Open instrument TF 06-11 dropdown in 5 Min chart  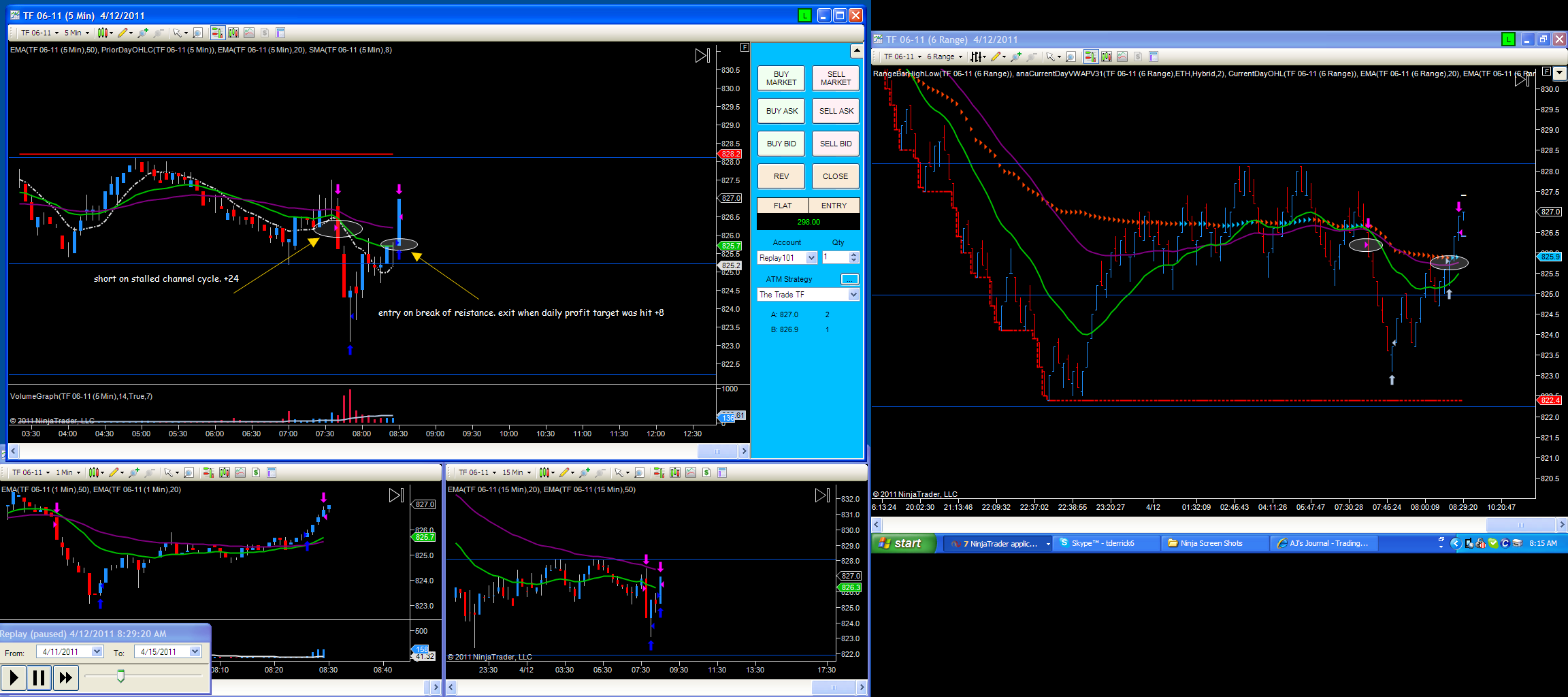coord(39,33)
